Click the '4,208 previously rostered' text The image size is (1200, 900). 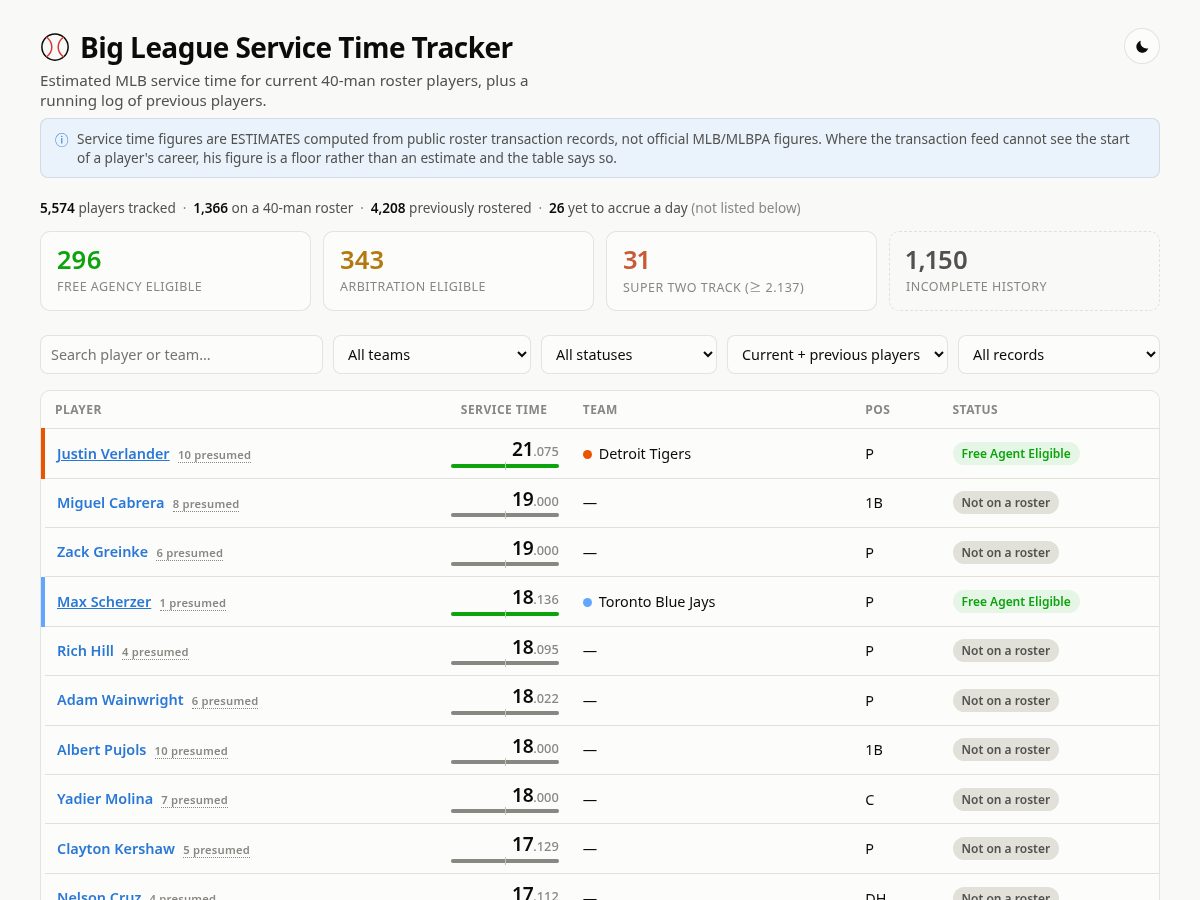[x=451, y=208]
